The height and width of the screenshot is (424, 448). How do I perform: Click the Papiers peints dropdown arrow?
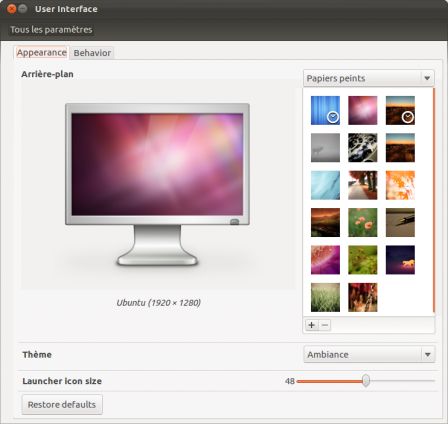click(x=427, y=78)
